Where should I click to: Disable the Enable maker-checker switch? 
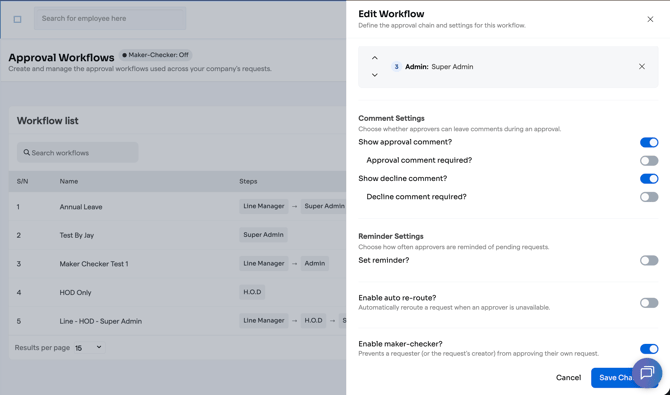tap(649, 349)
